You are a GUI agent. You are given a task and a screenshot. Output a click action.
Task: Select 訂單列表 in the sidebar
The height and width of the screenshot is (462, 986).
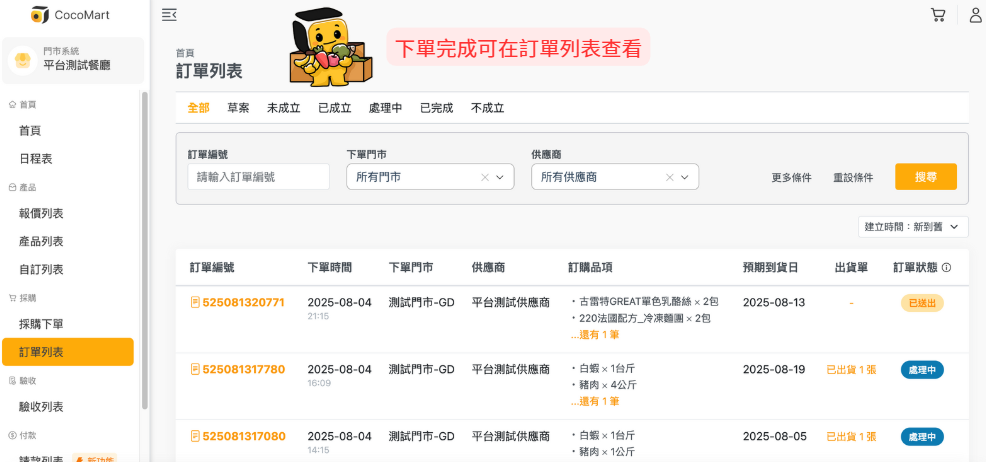point(68,352)
